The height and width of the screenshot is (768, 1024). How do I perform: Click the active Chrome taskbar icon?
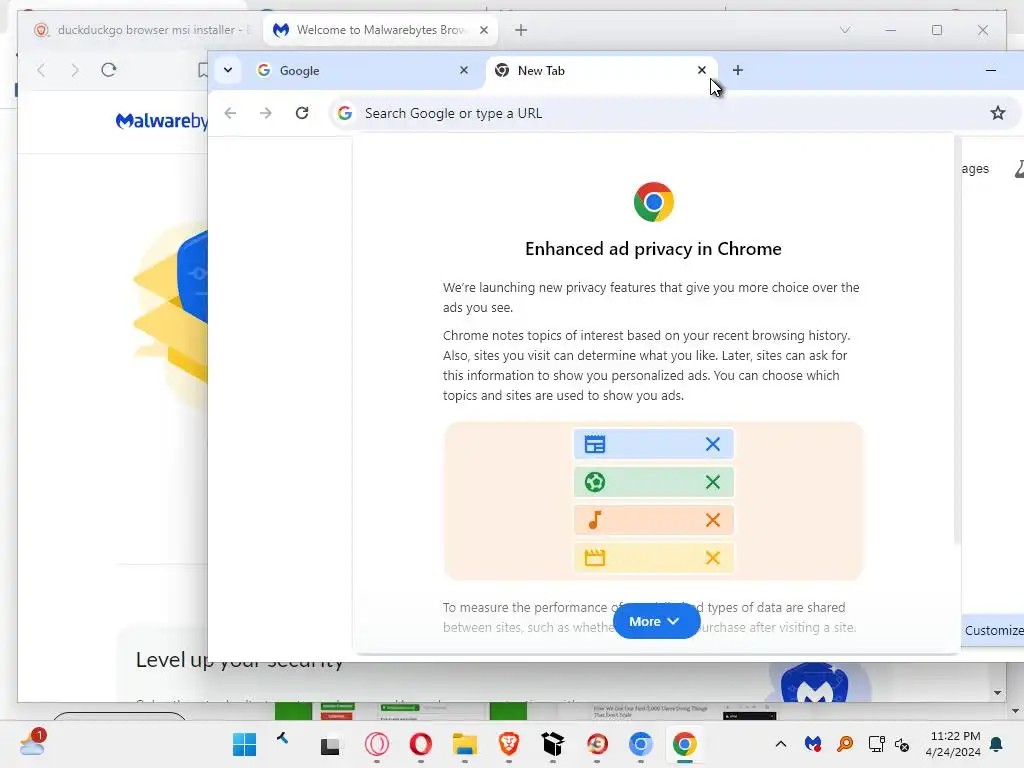coord(684,744)
